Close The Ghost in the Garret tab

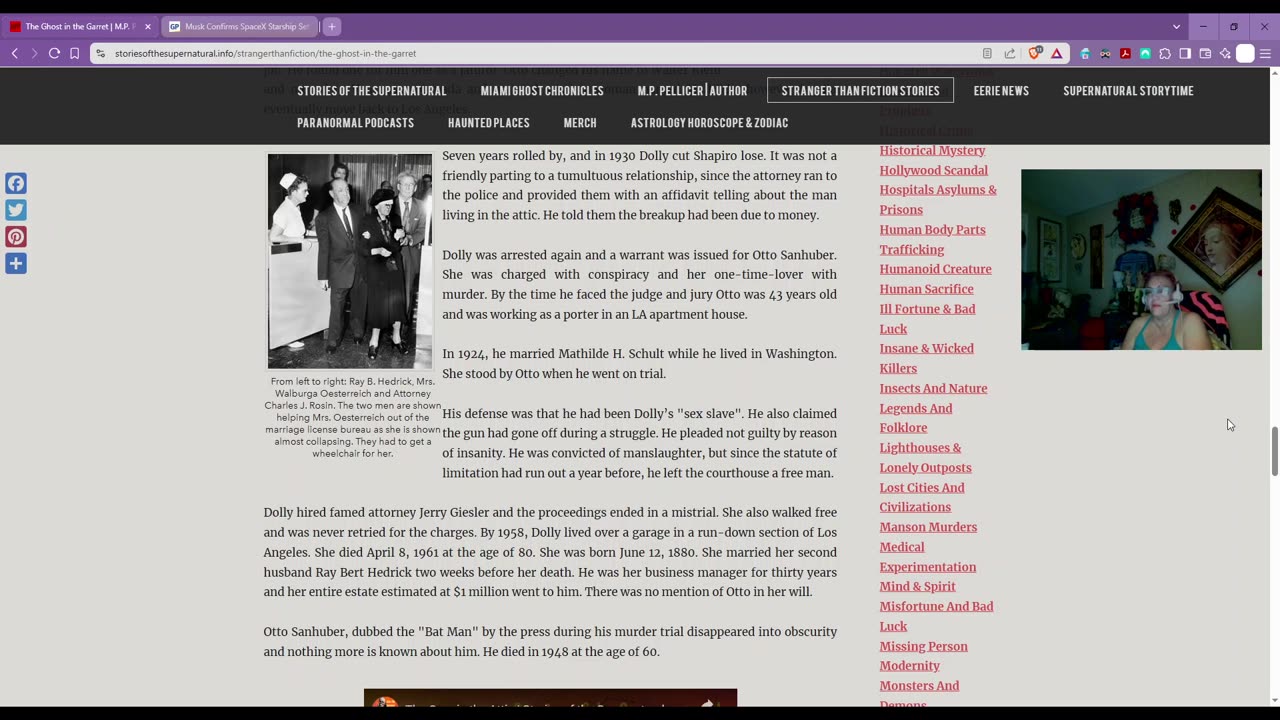pyautogui.click(x=148, y=26)
